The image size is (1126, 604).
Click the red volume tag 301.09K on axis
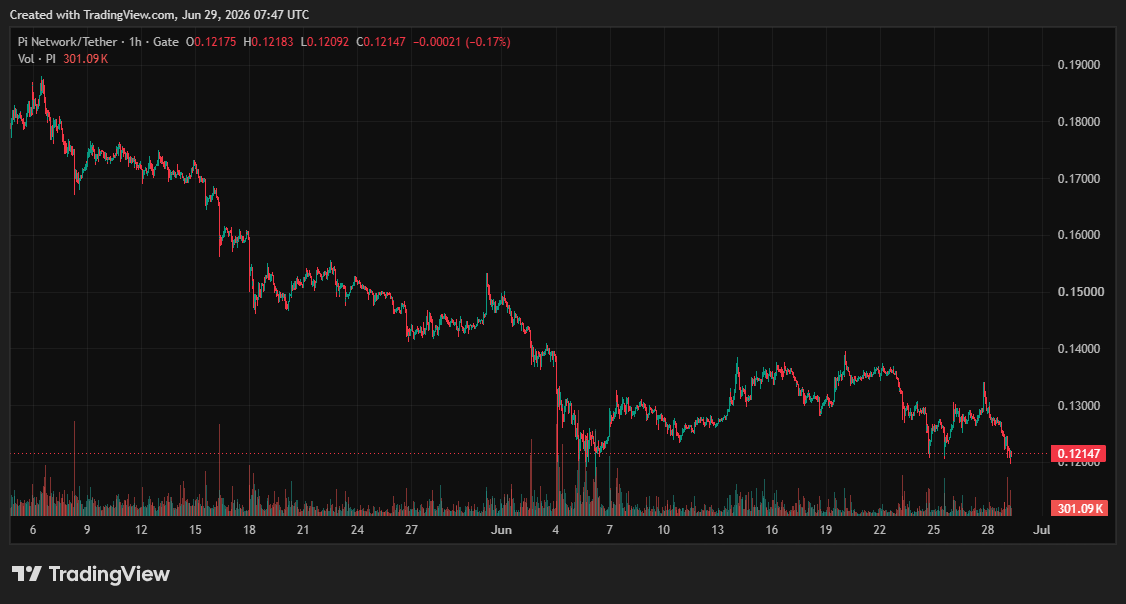1079,508
